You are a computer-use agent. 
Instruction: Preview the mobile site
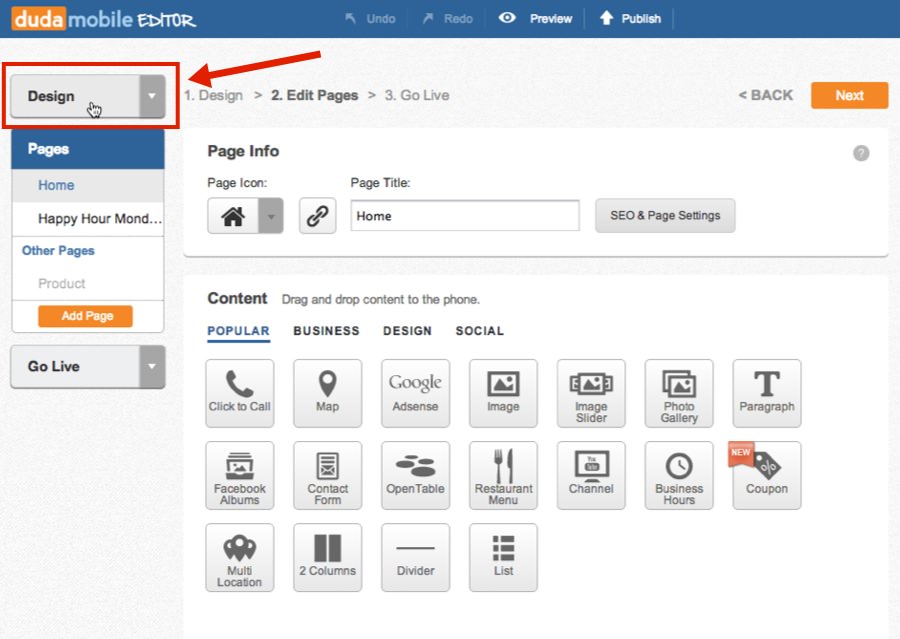tap(536, 19)
